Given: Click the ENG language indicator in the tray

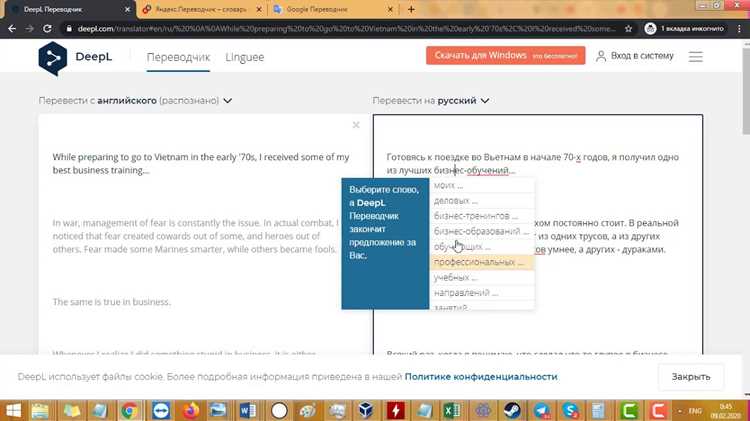Looking at the screenshot, I should pos(695,411).
